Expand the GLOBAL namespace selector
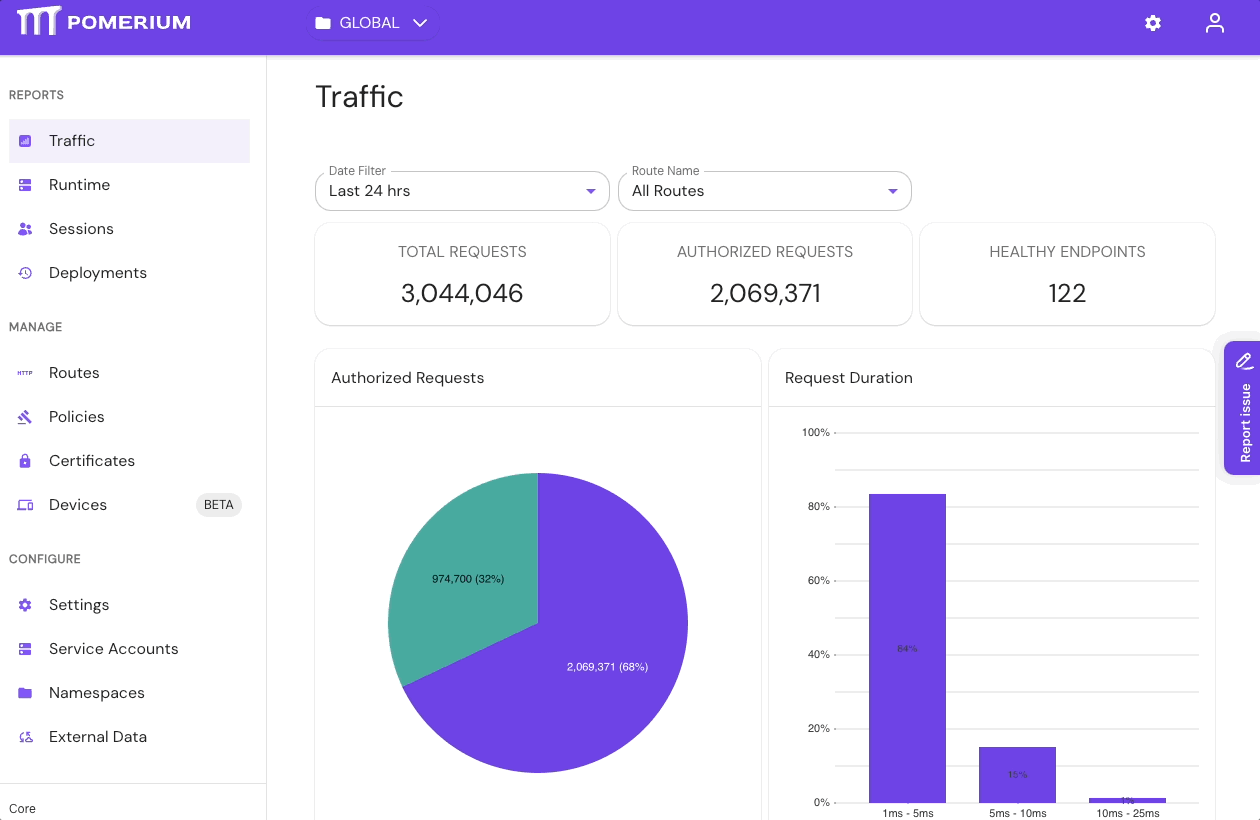 coord(372,23)
